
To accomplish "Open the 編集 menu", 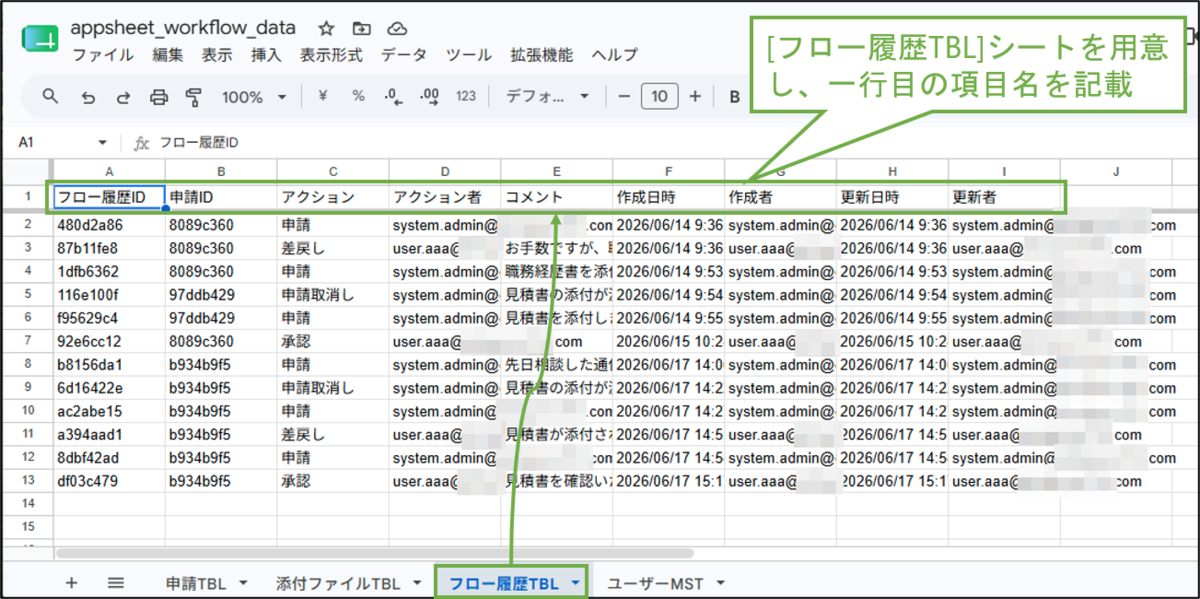I will coord(168,55).
